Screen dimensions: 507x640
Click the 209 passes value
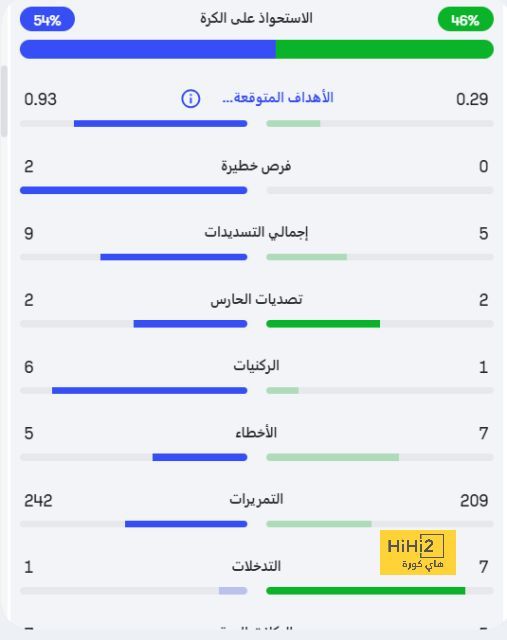(474, 500)
